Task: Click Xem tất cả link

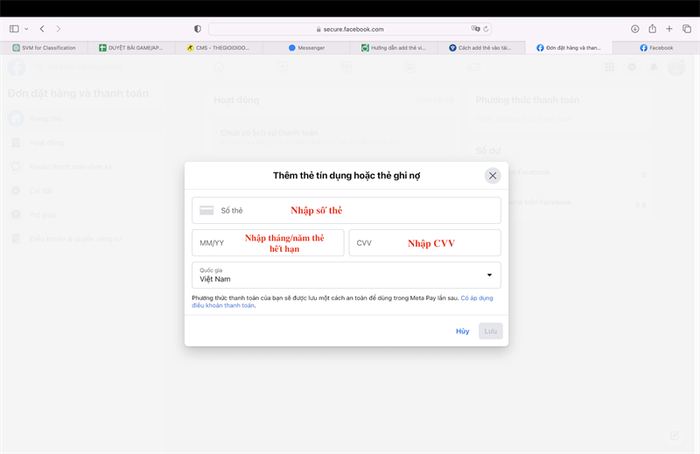Action: (x=434, y=100)
